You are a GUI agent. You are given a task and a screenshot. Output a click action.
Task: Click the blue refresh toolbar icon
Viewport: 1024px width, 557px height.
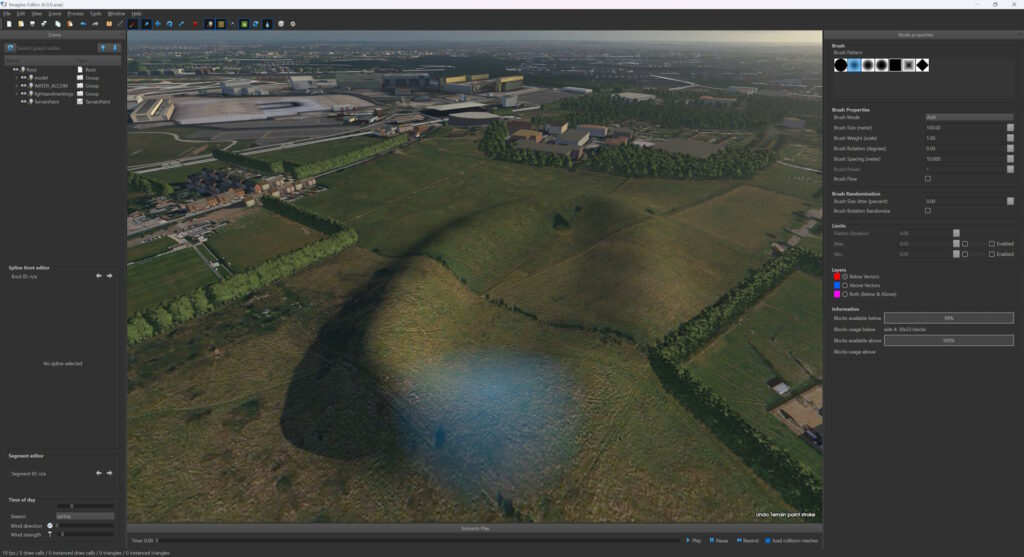point(255,24)
